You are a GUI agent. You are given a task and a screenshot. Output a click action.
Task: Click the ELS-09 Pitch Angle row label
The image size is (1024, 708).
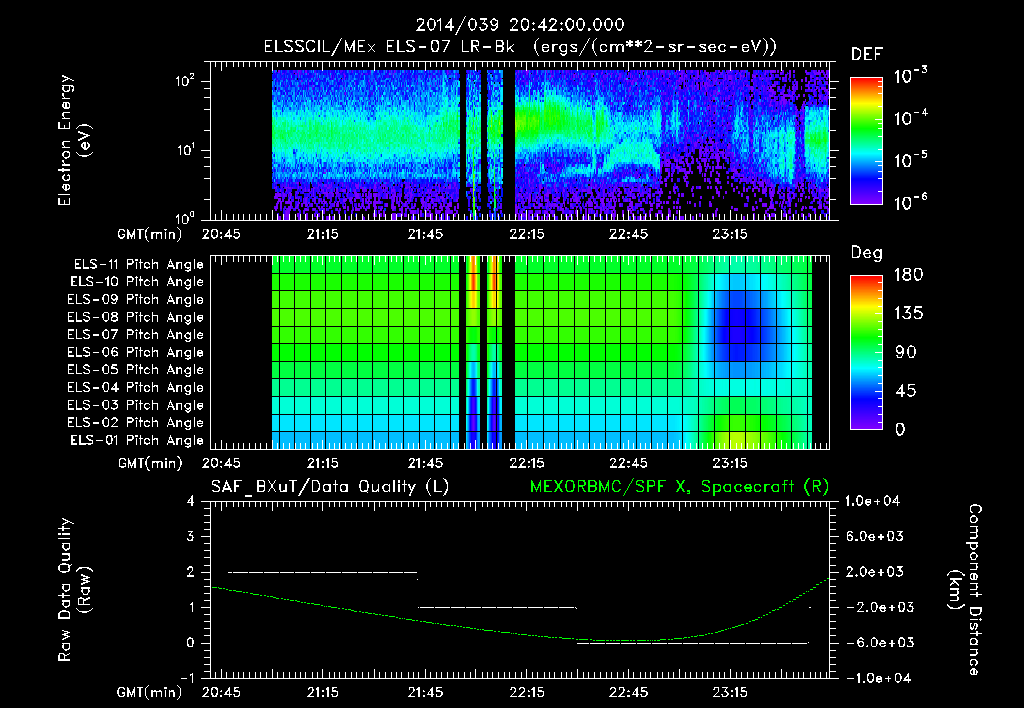(135, 300)
